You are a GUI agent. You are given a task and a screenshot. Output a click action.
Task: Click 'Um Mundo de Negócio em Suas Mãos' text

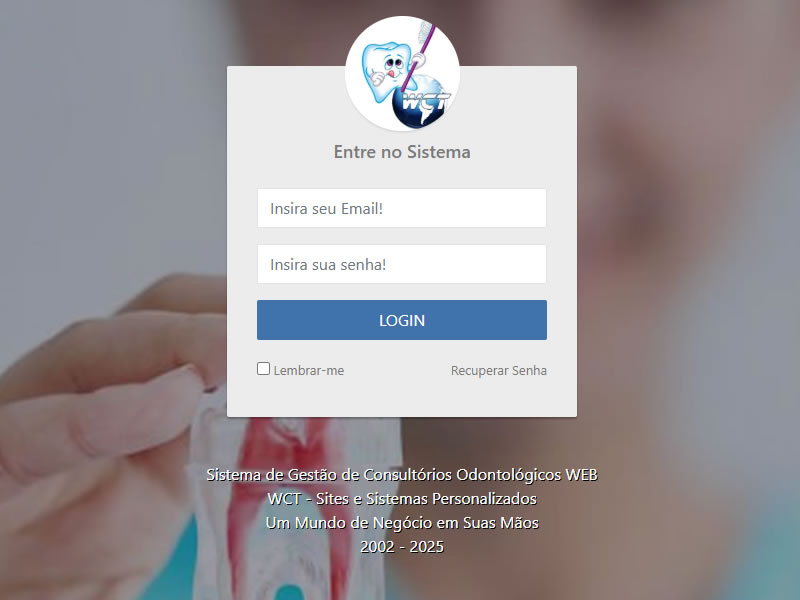click(x=402, y=522)
